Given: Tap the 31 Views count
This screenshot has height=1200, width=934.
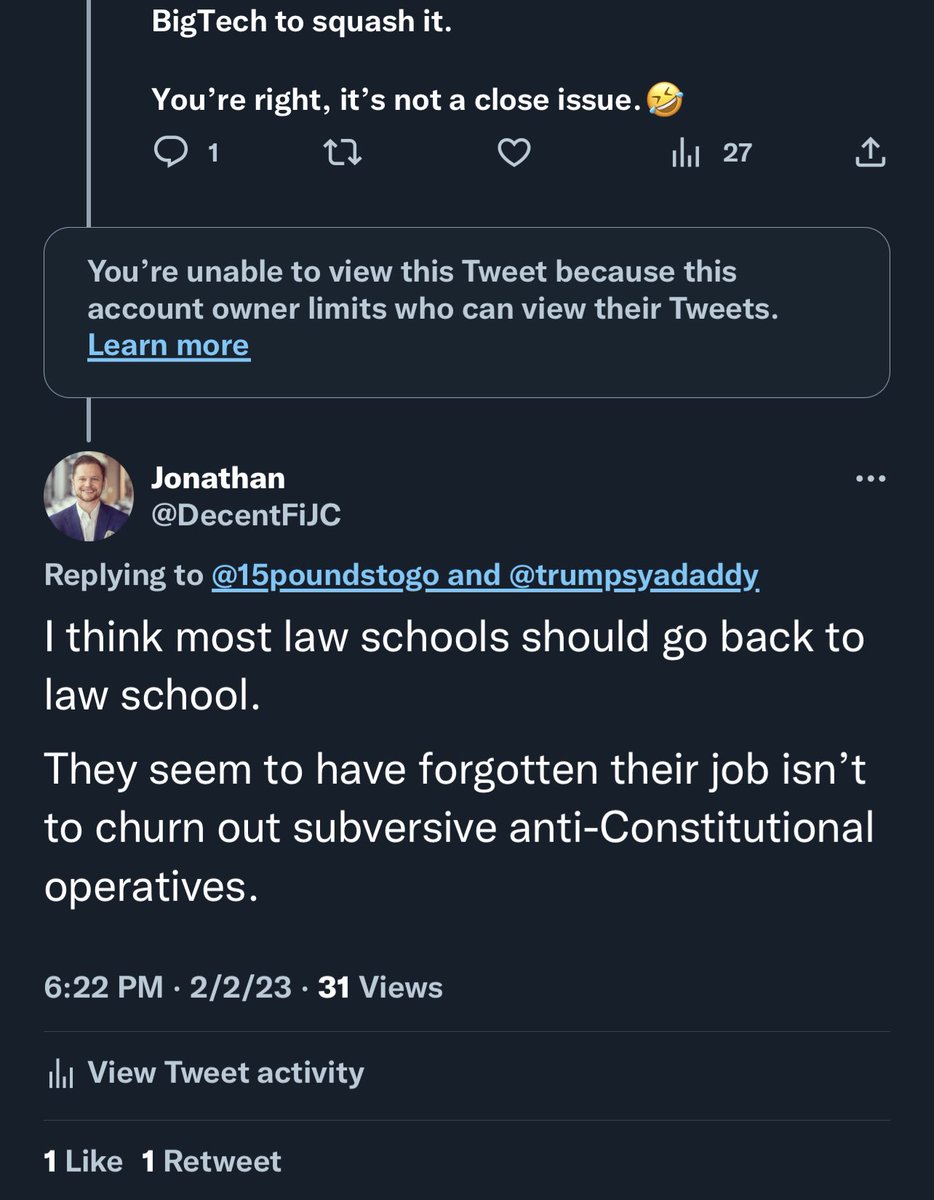Looking at the screenshot, I should 379,988.
